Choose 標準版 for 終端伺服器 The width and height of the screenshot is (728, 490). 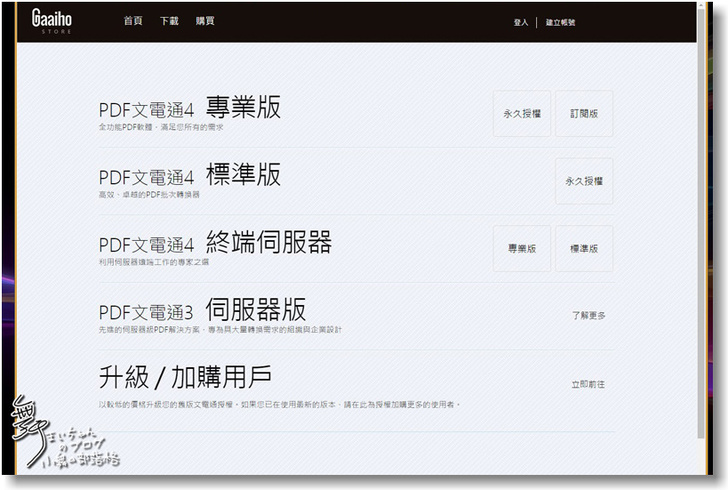click(584, 248)
